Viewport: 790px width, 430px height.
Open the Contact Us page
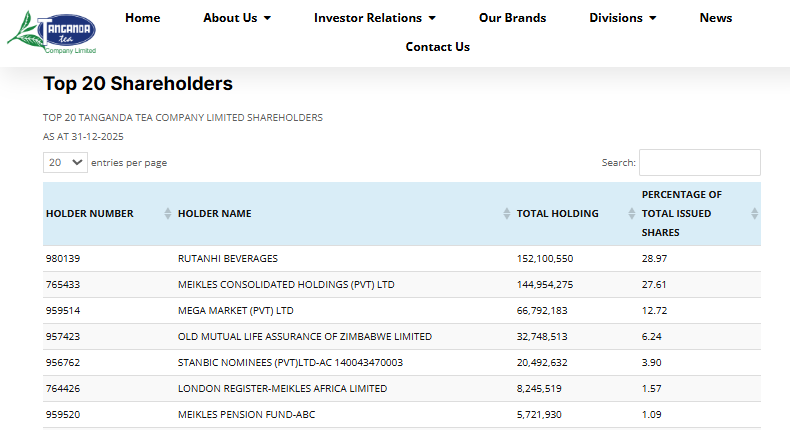(437, 47)
